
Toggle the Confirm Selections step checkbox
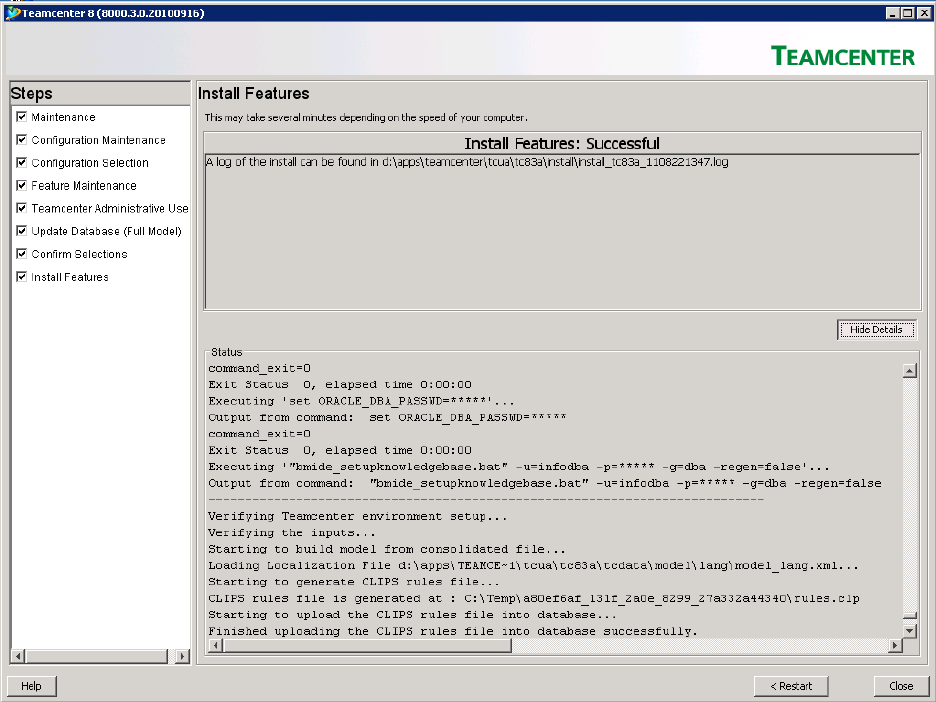[21, 254]
